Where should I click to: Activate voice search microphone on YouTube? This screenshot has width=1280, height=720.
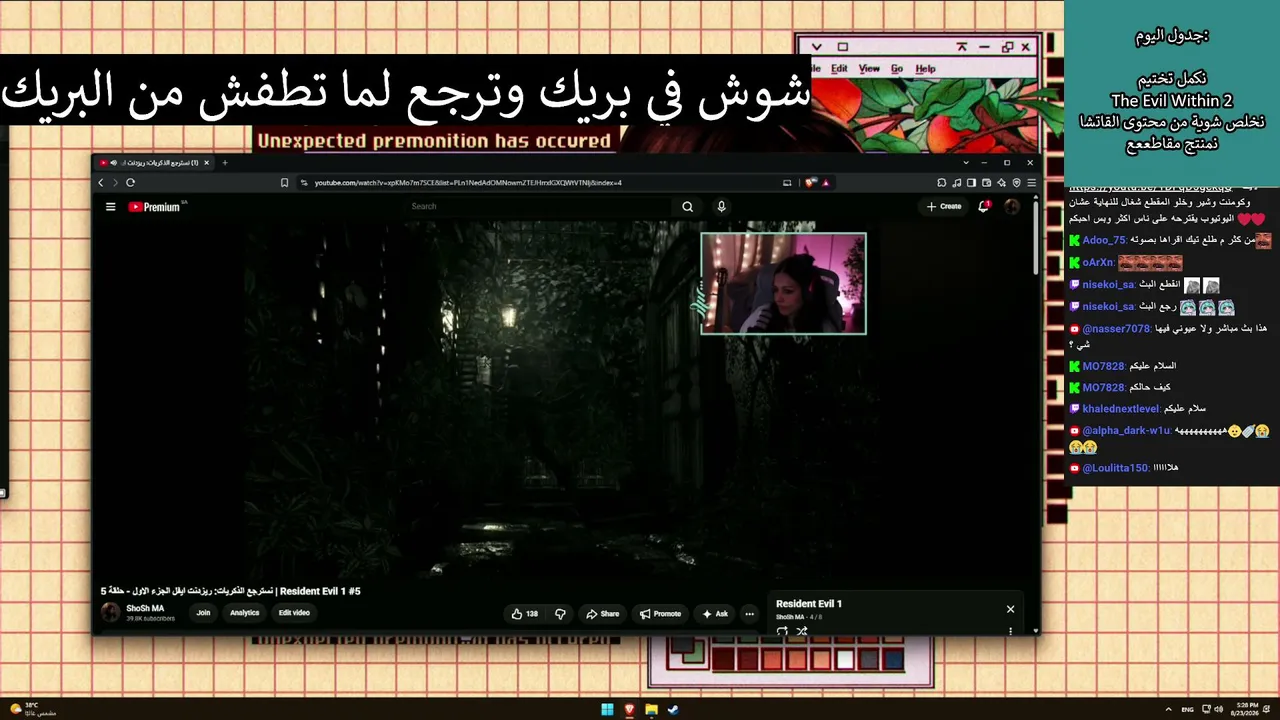[721, 207]
